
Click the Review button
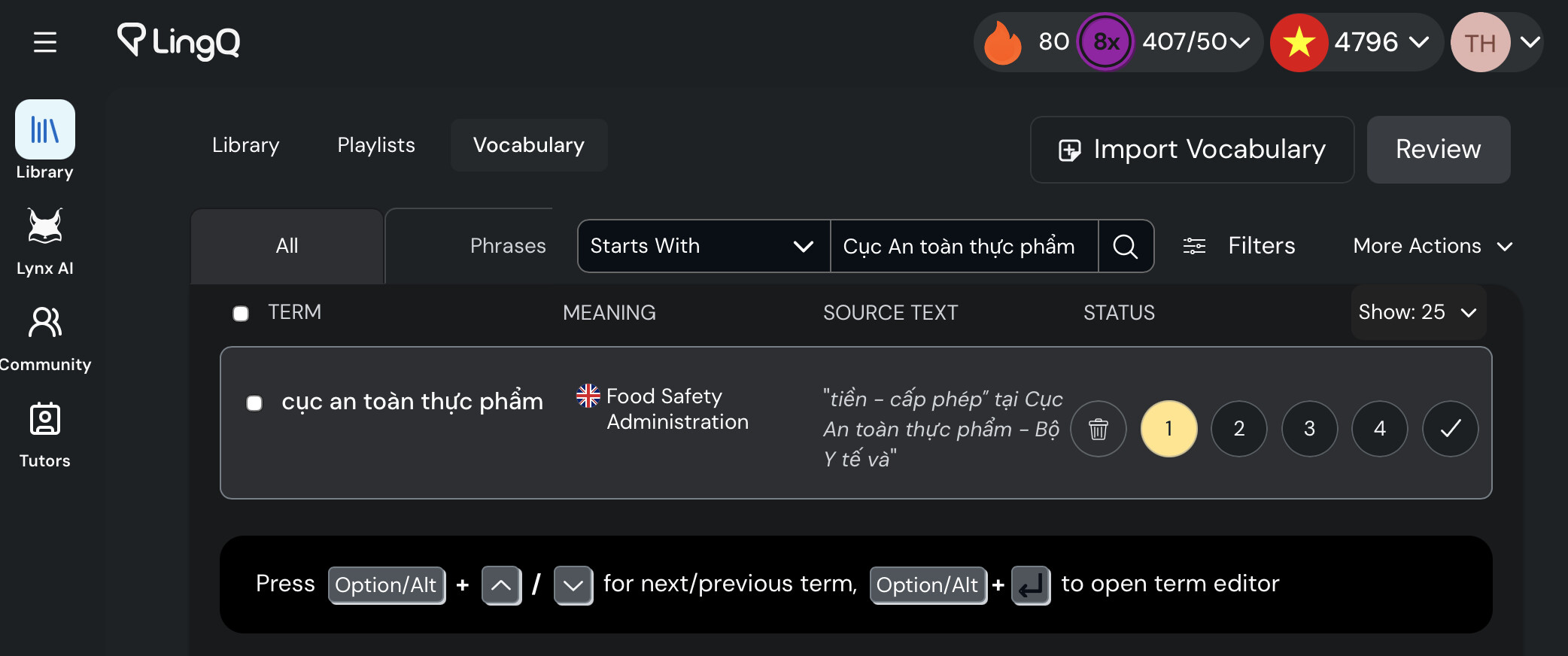(1439, 150)
